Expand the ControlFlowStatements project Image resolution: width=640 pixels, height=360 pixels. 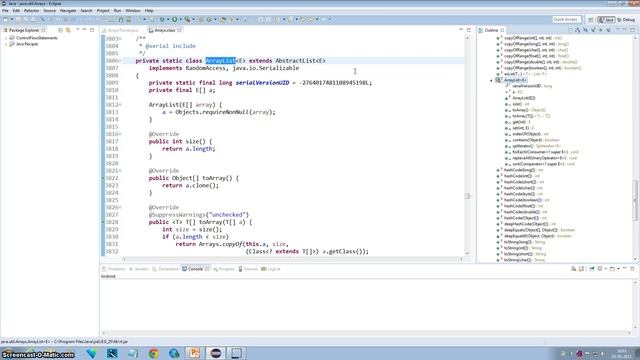click(6, 38)
